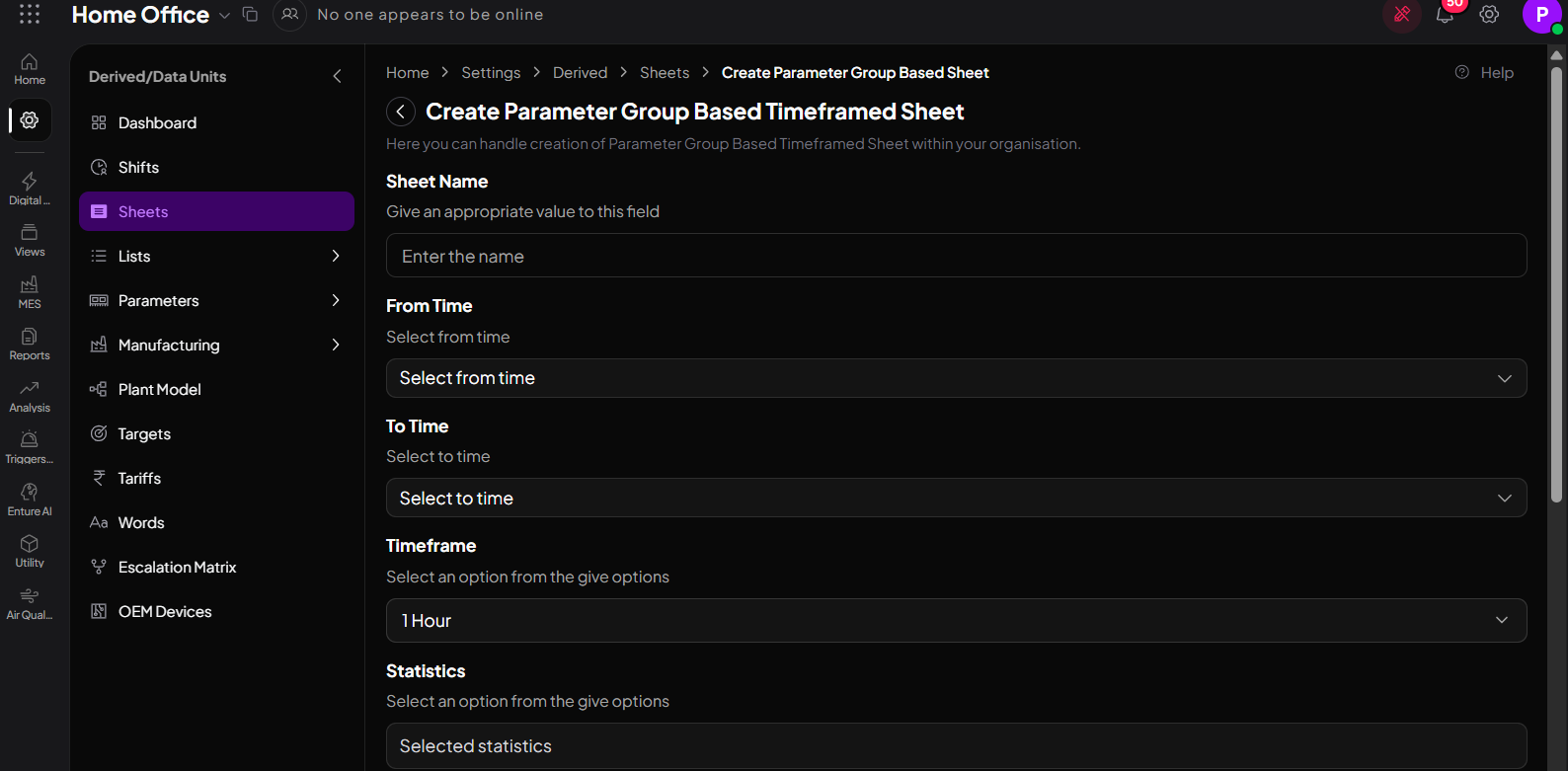Open Utility in the left rail
The width and height of the screenshot is (1568, 771).
(x=30, y=551)
